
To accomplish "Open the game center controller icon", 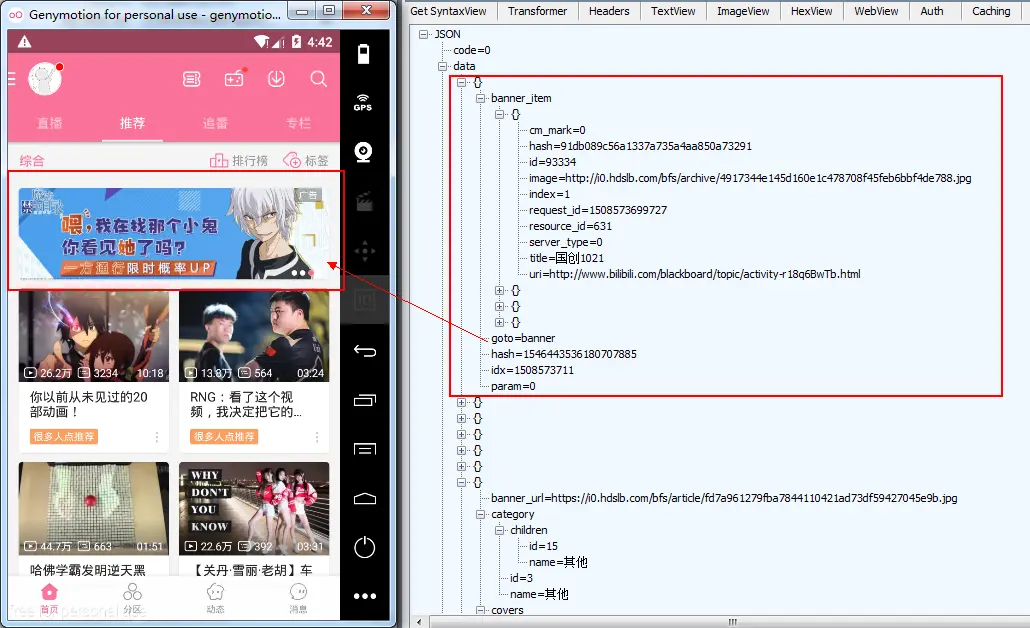I will 235,79.
